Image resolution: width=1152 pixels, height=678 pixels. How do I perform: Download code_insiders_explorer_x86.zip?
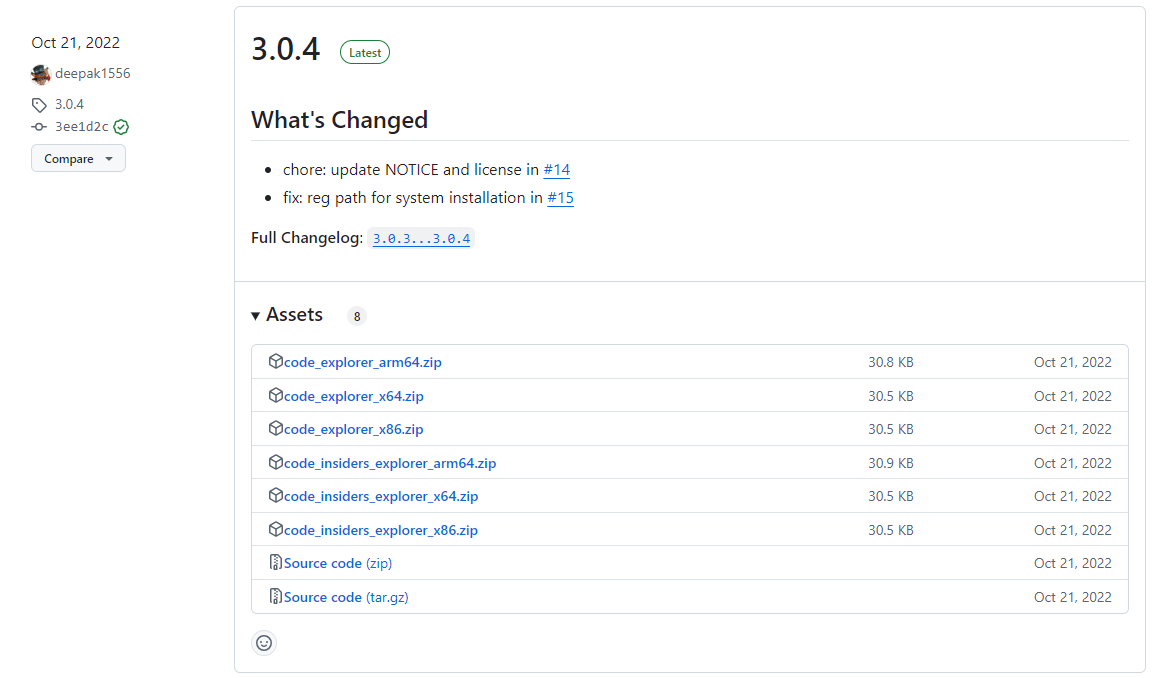tap(381, 530)
